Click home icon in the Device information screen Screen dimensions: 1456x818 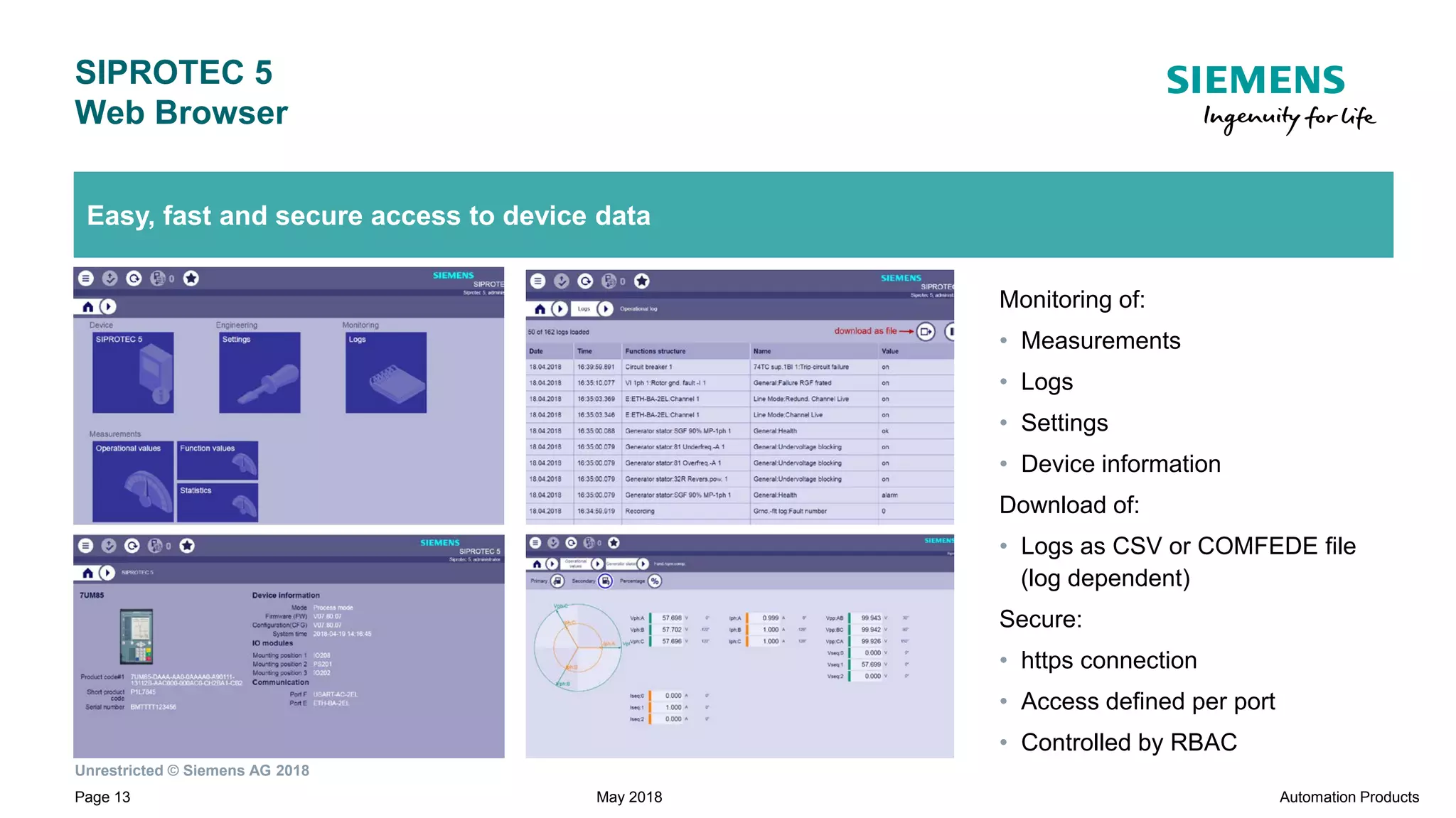coord(87,573)
